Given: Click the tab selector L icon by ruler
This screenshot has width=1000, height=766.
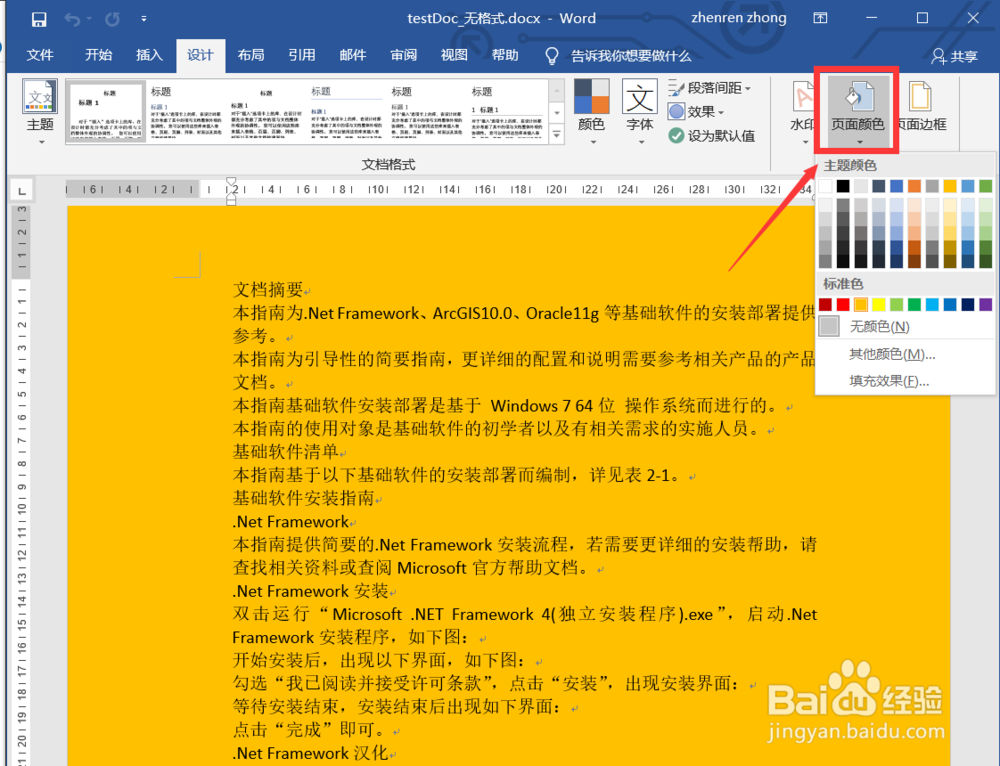Looking at the screenshot, I should [x=22, y=191].
